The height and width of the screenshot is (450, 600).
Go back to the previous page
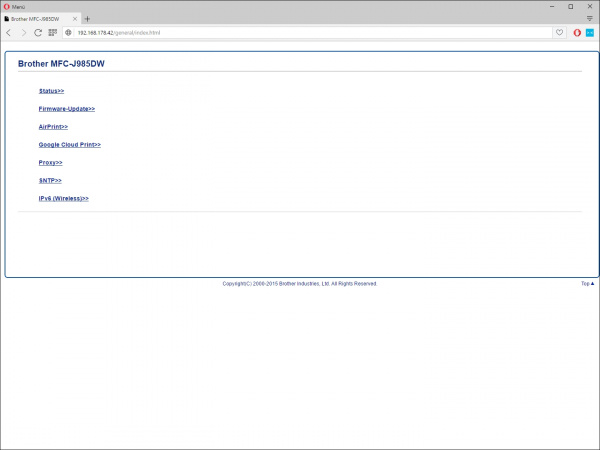click(9, 32)
